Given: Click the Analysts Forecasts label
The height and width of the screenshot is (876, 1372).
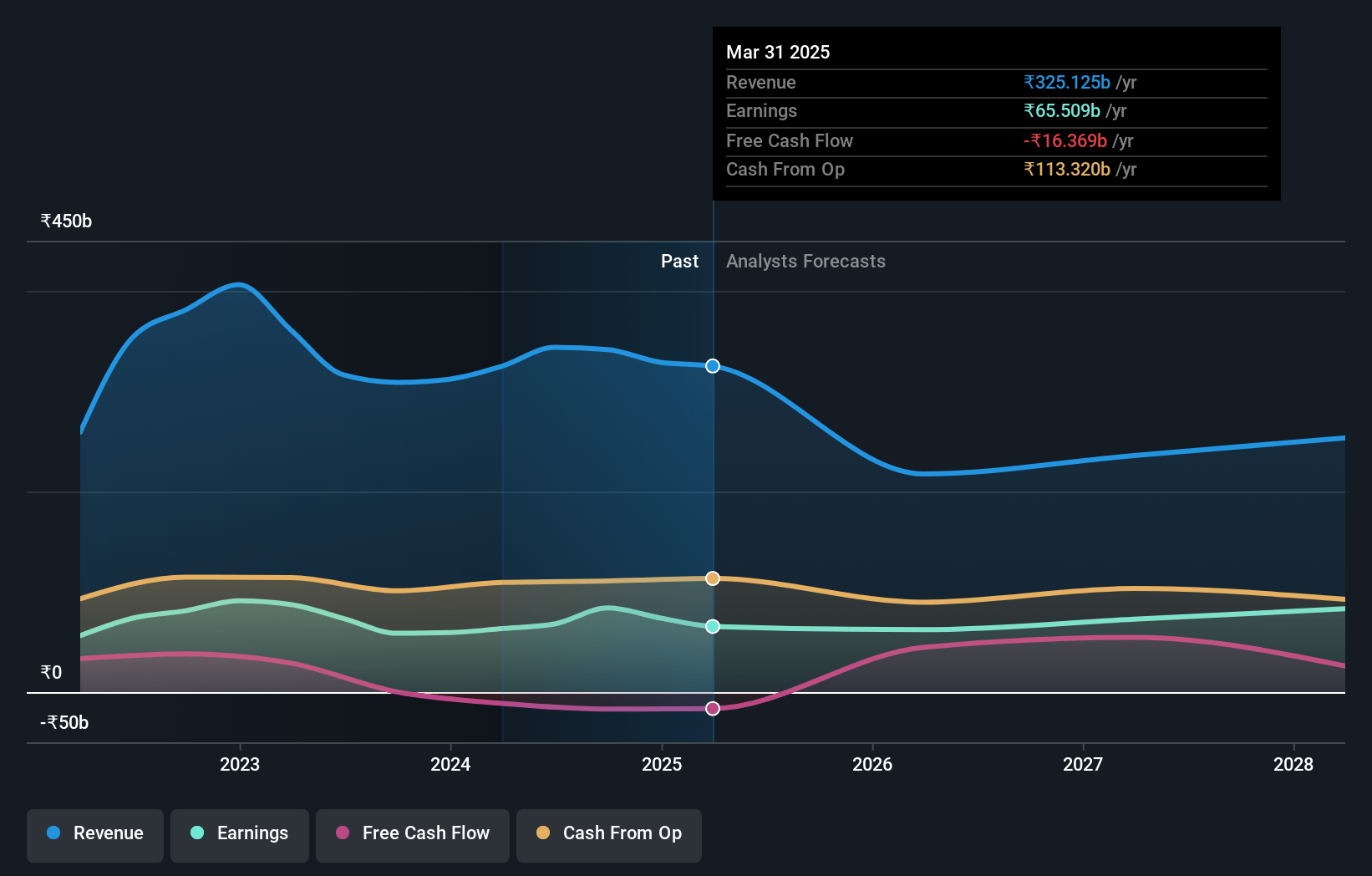Looking at the screenshot, I should [x=805, y=262].
